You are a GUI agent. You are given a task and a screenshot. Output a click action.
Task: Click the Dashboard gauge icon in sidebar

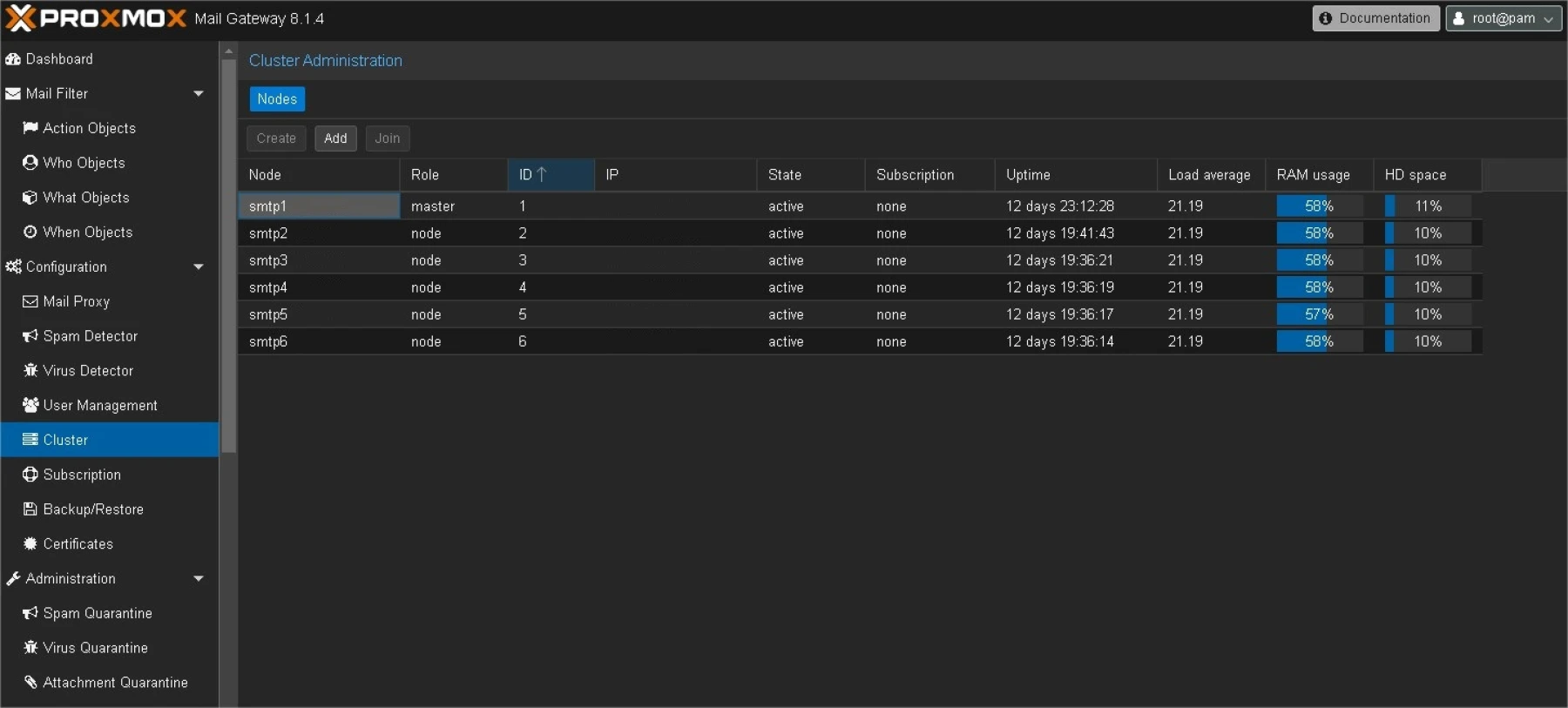pos(13,59)
